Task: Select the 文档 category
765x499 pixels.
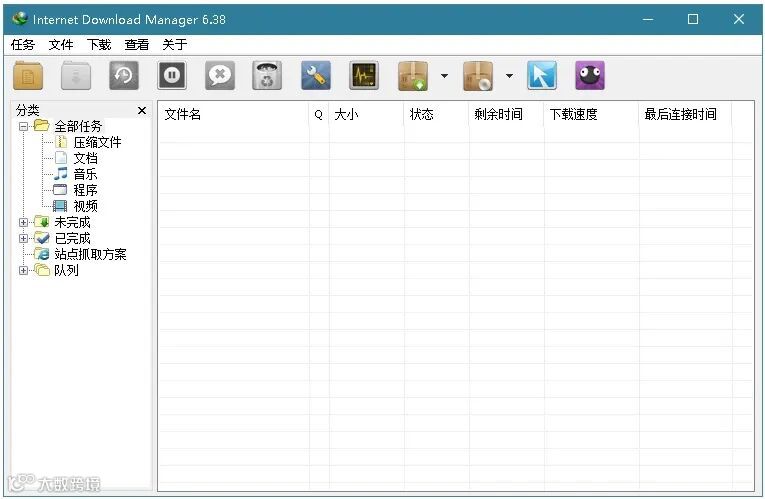Action: [85, 158]
